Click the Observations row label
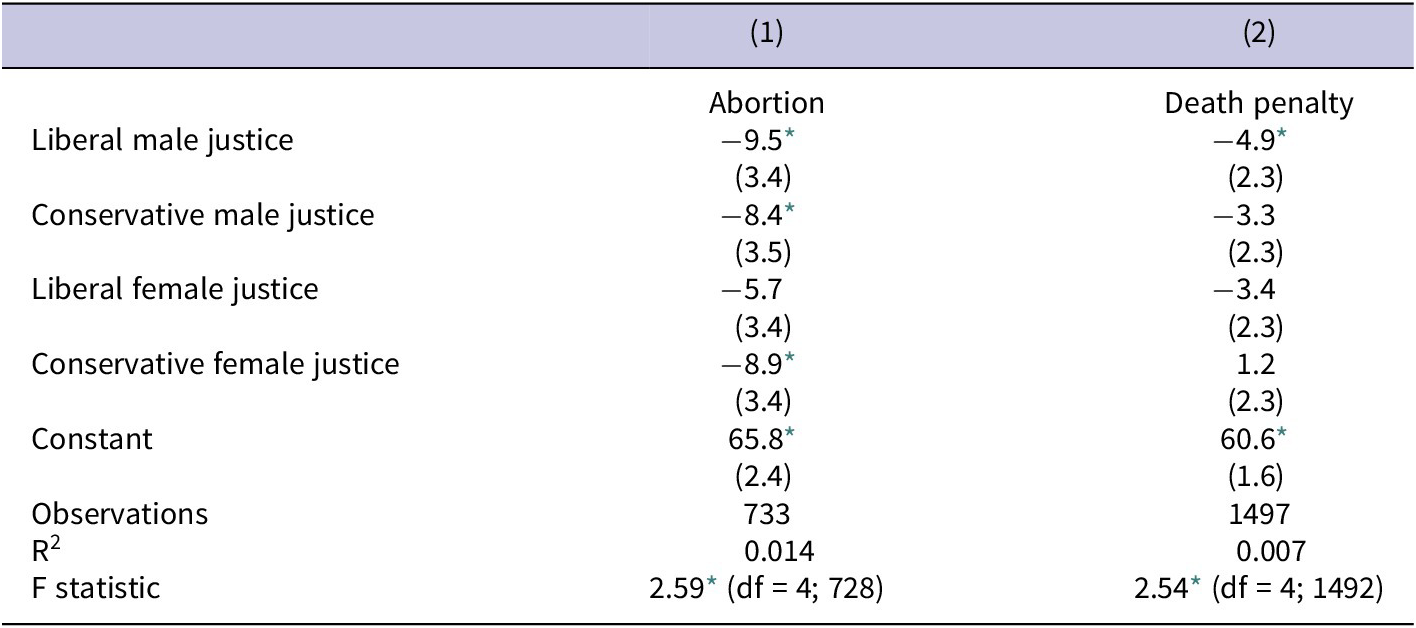The height and width of the screenshot is (628, 1416). (120, 513)
